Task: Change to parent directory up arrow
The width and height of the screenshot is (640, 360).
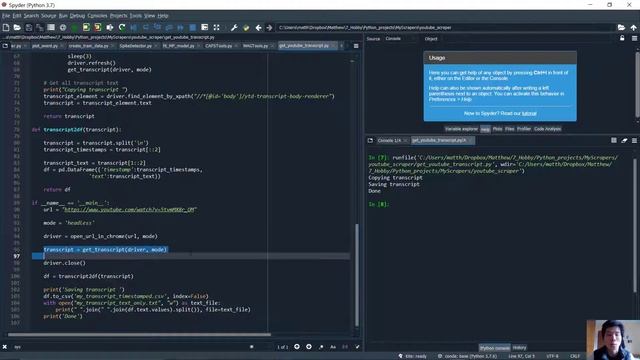Action: pyautogui.click(x=633, y=27)
